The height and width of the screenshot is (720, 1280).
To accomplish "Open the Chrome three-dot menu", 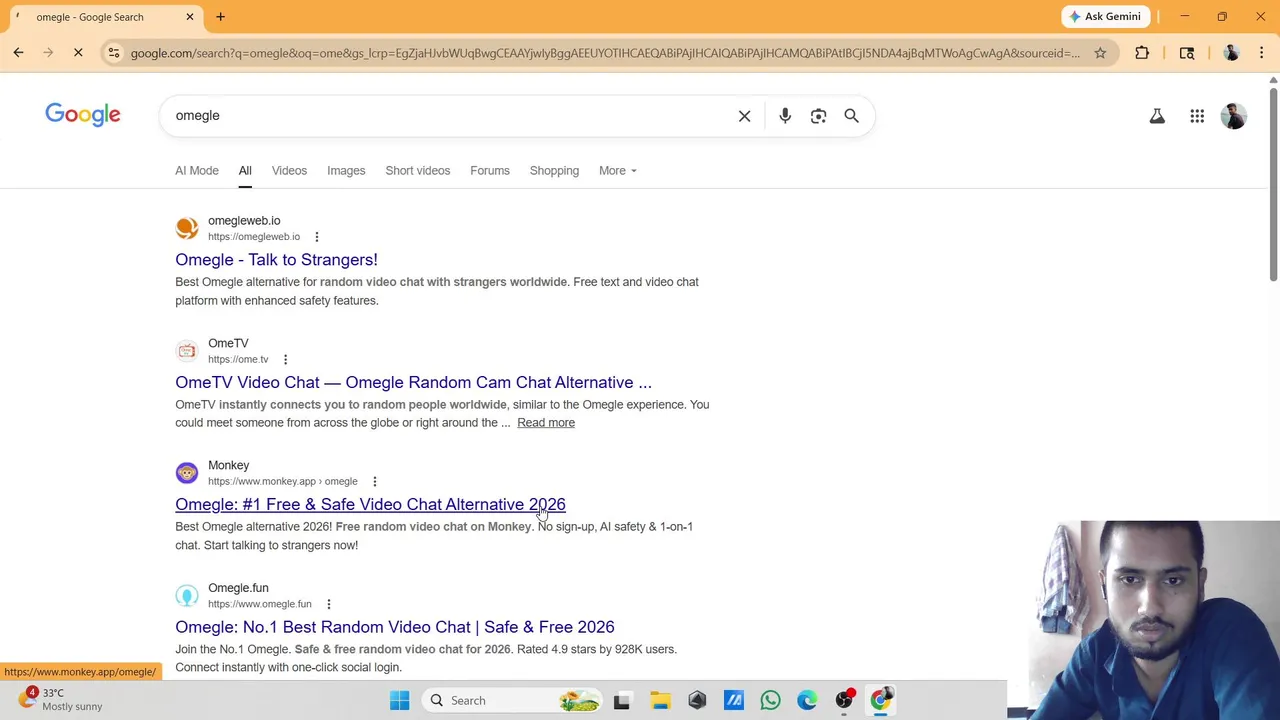I will 1262,53.
